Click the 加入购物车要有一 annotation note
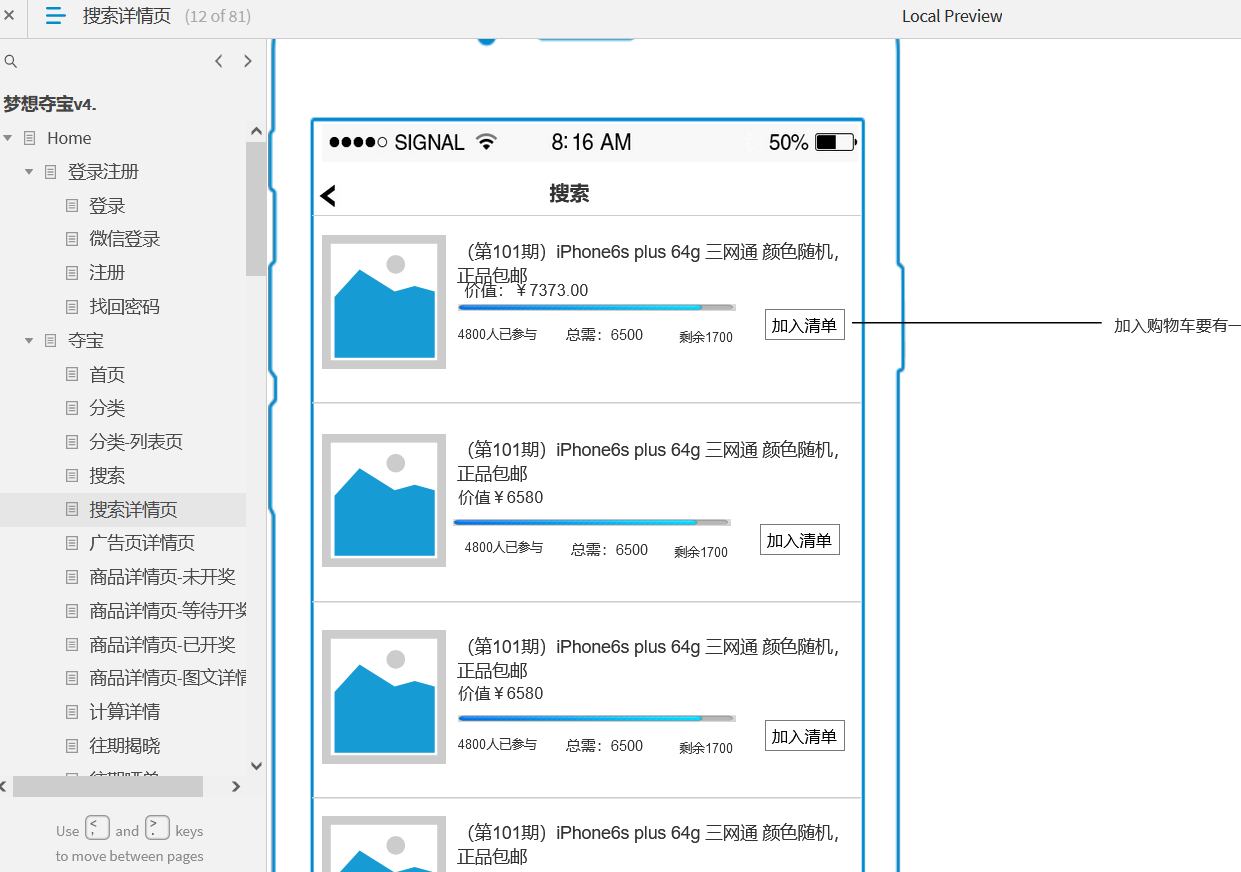The width and height of the screenshot is (1241, 872). coord(1177,325)
